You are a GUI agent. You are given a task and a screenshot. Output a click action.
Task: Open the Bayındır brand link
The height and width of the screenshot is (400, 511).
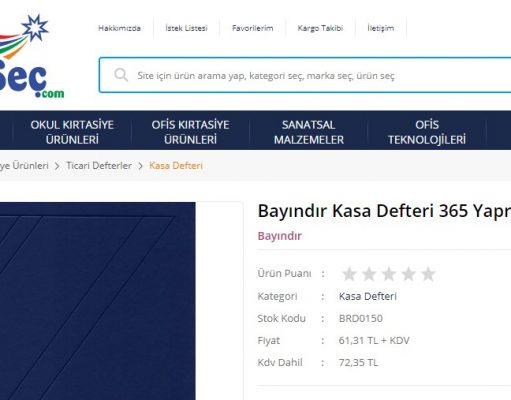280,236
